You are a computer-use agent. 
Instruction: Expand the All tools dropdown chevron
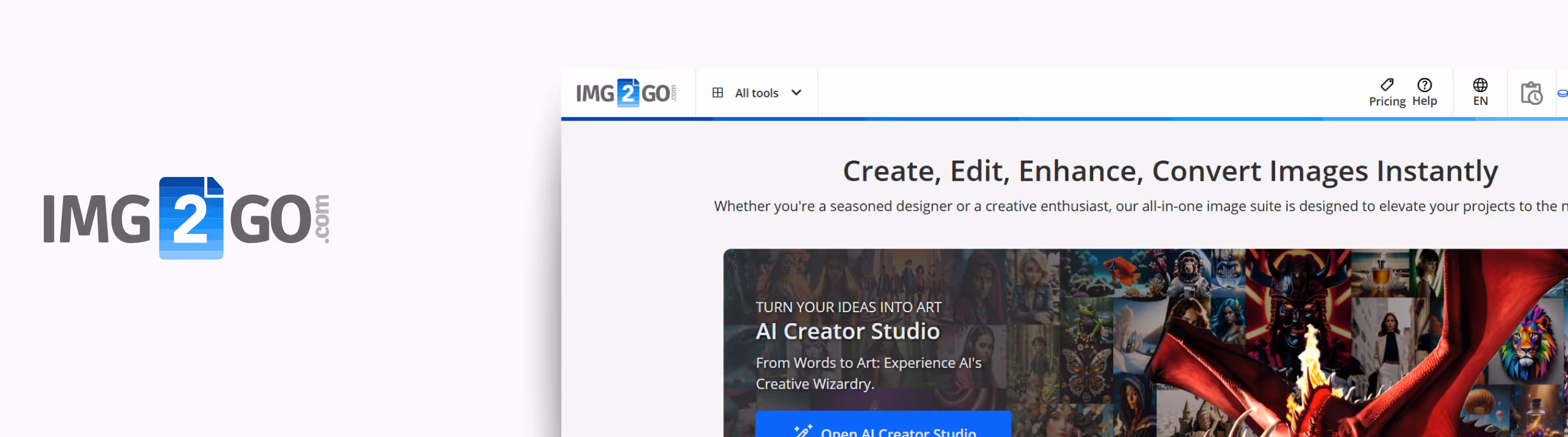(796, 93)
